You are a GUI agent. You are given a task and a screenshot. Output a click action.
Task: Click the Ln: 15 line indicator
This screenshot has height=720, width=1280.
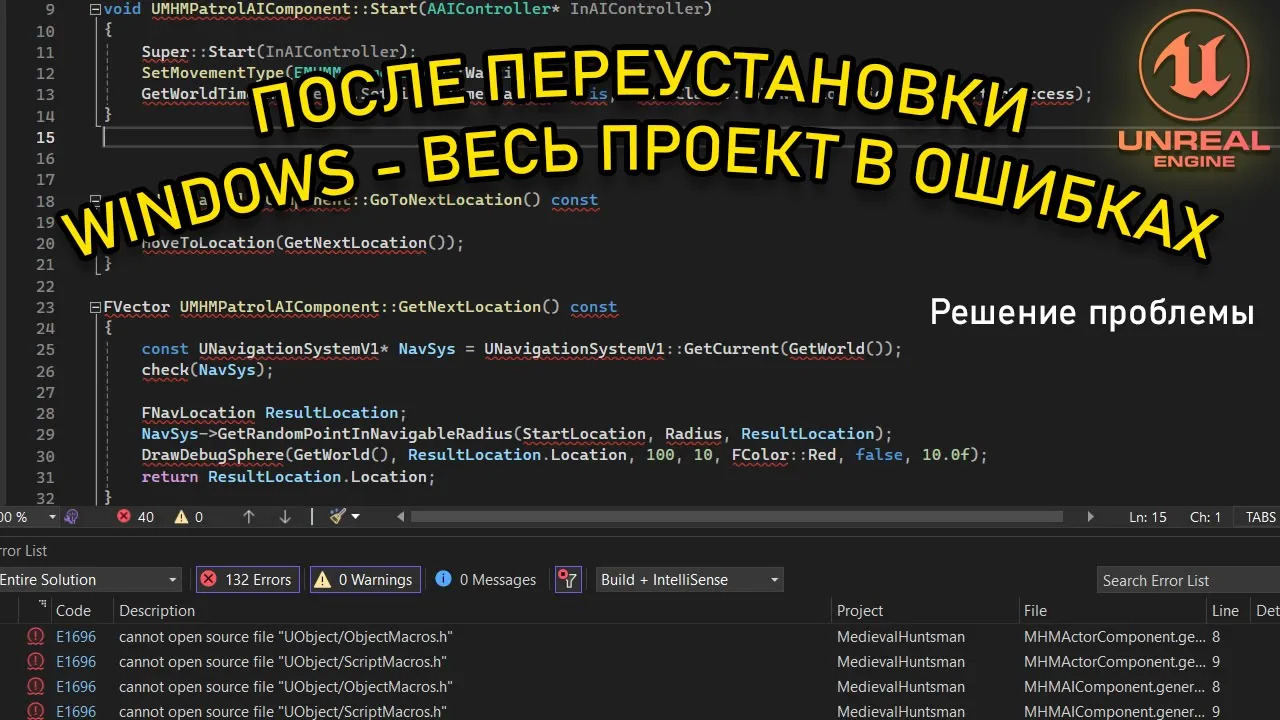pyautogui.click(x=1148, y=517)
